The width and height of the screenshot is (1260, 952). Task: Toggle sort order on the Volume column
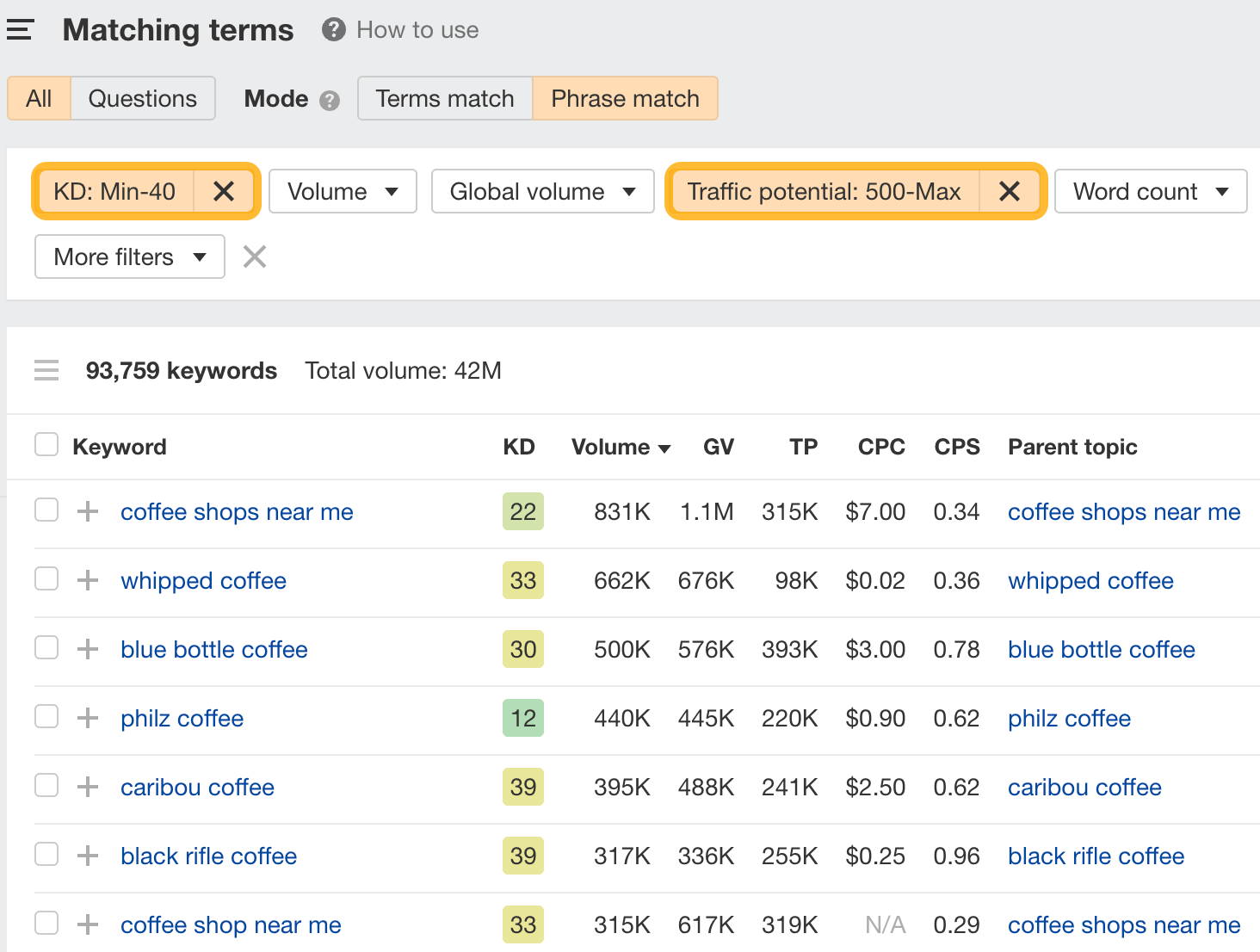click(x=620, y=447)
